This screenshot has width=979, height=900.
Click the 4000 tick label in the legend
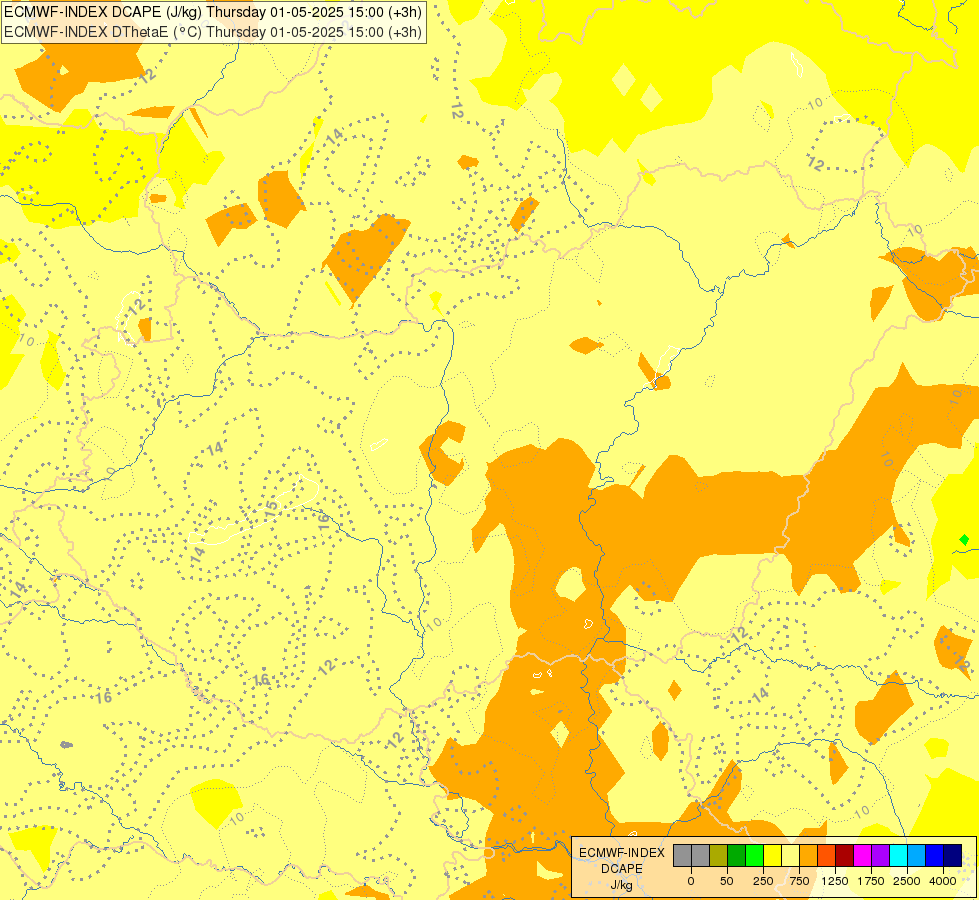tap(942, 881)
